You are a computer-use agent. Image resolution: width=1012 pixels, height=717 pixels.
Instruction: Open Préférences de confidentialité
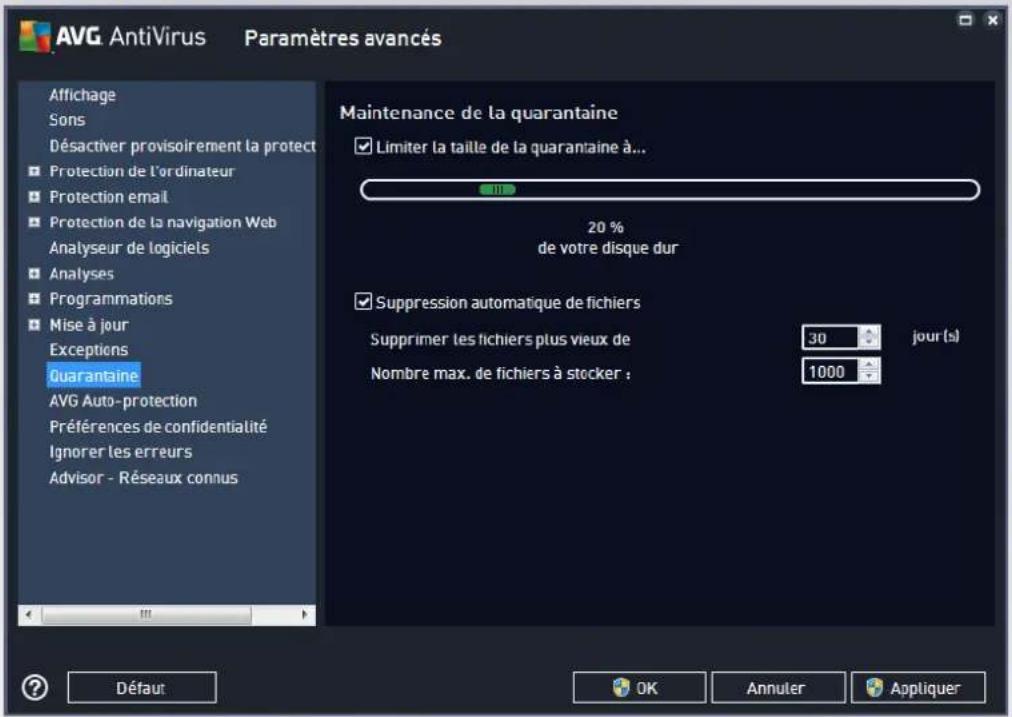click(x=158, y=427)
